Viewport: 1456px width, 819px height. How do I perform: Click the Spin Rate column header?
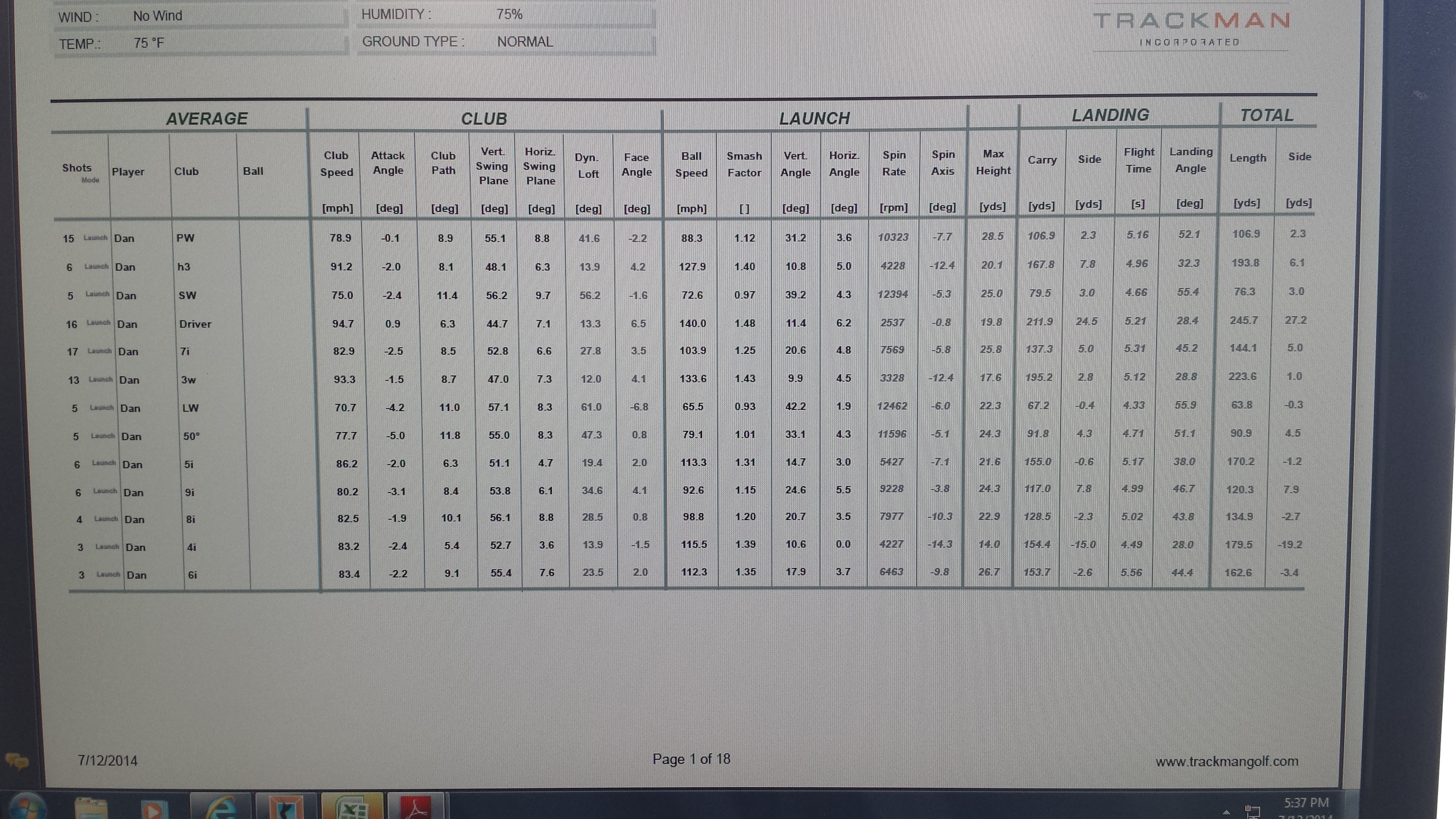point(894,163)
